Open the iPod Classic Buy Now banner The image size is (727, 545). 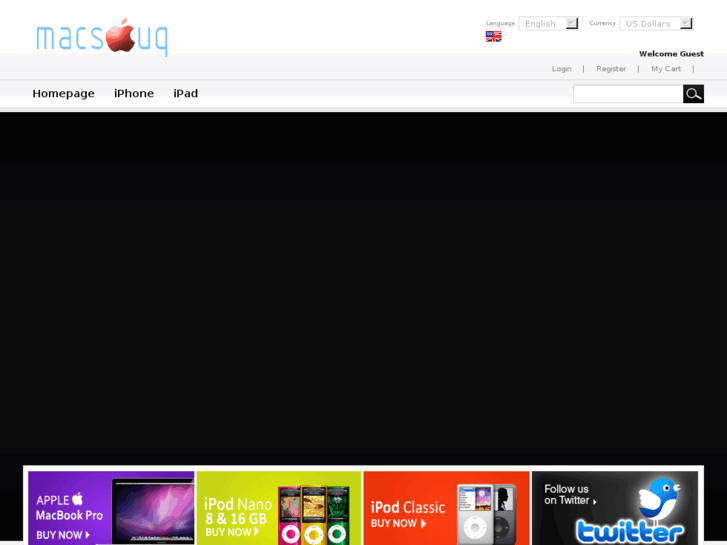click(446, 508)
